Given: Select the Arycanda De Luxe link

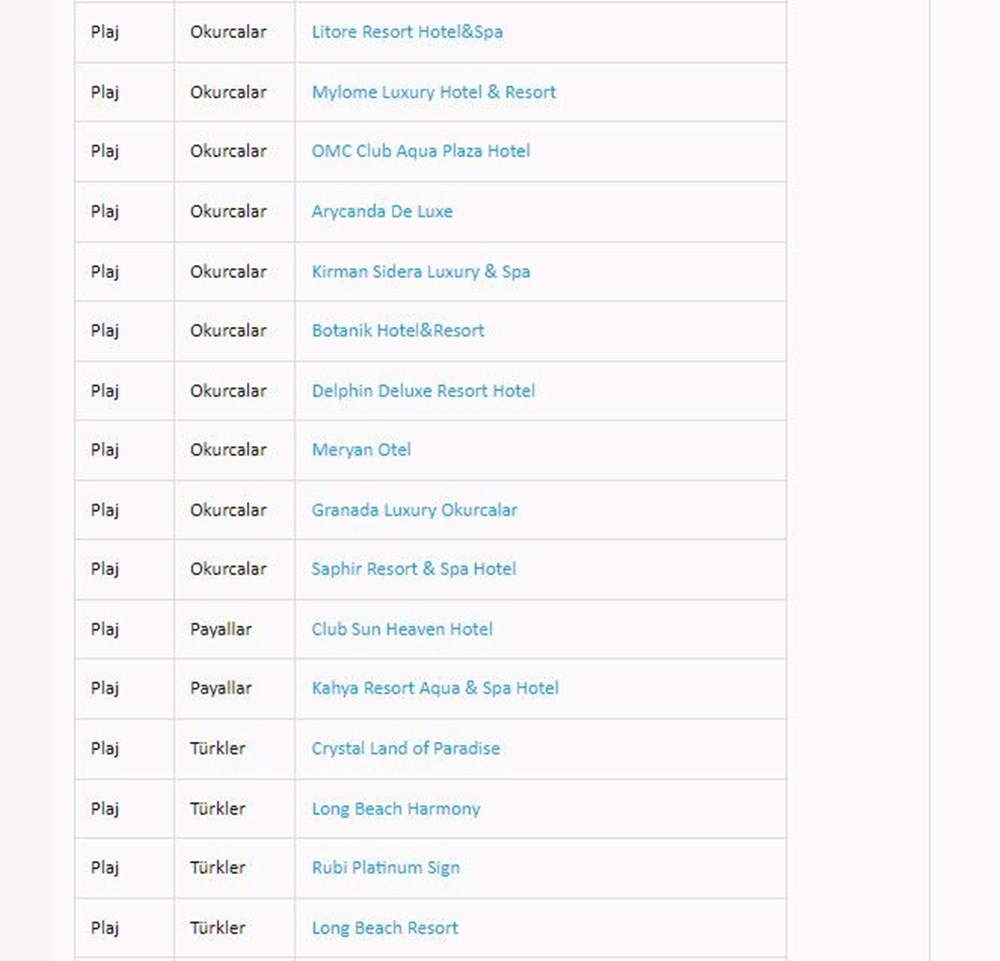Looking at the screenshot, I should (382, 211).
